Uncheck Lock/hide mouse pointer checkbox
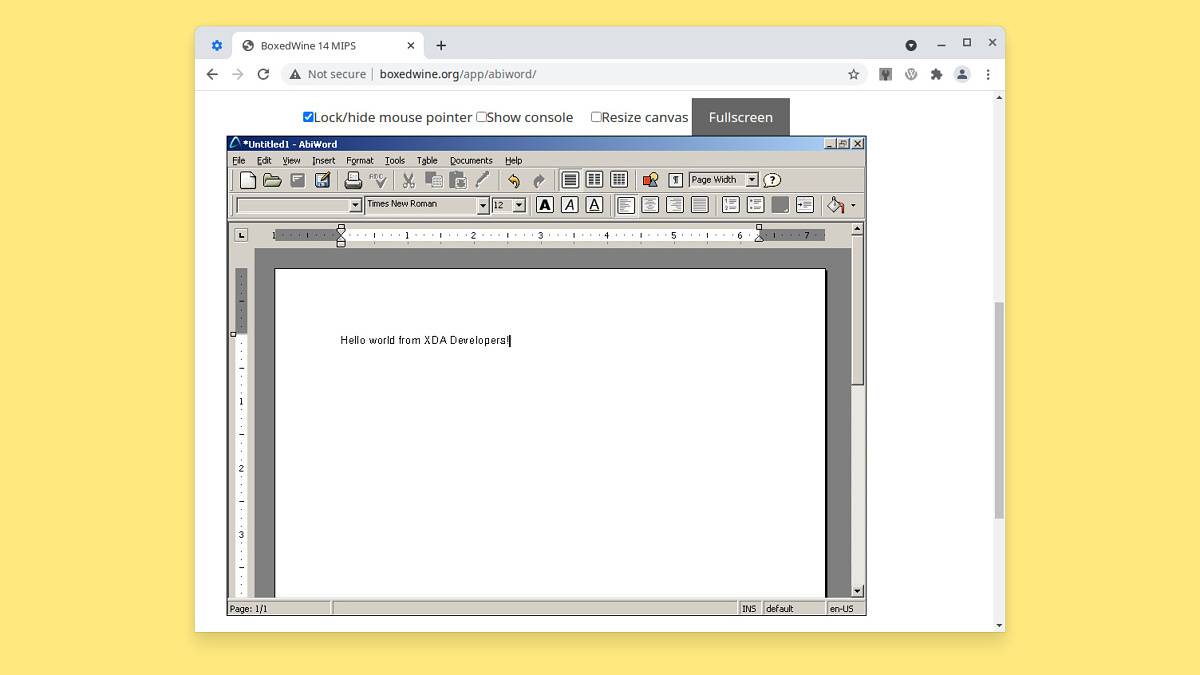 (x=308, y=117)
